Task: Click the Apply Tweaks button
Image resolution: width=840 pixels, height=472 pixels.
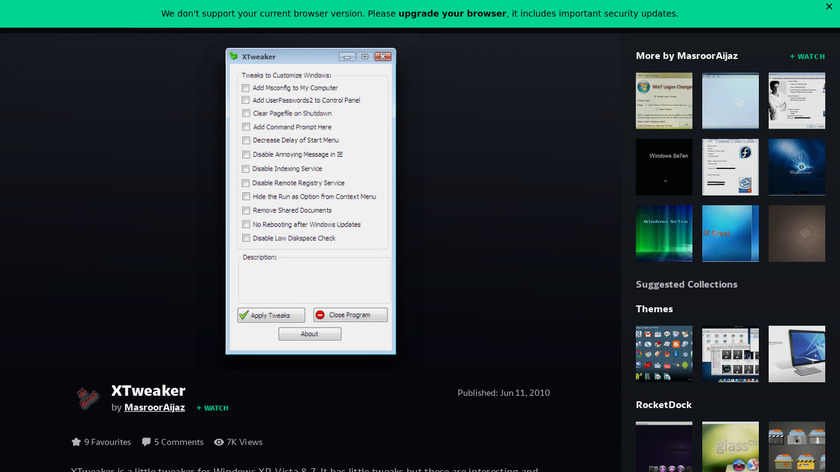Action: [271, 315]
